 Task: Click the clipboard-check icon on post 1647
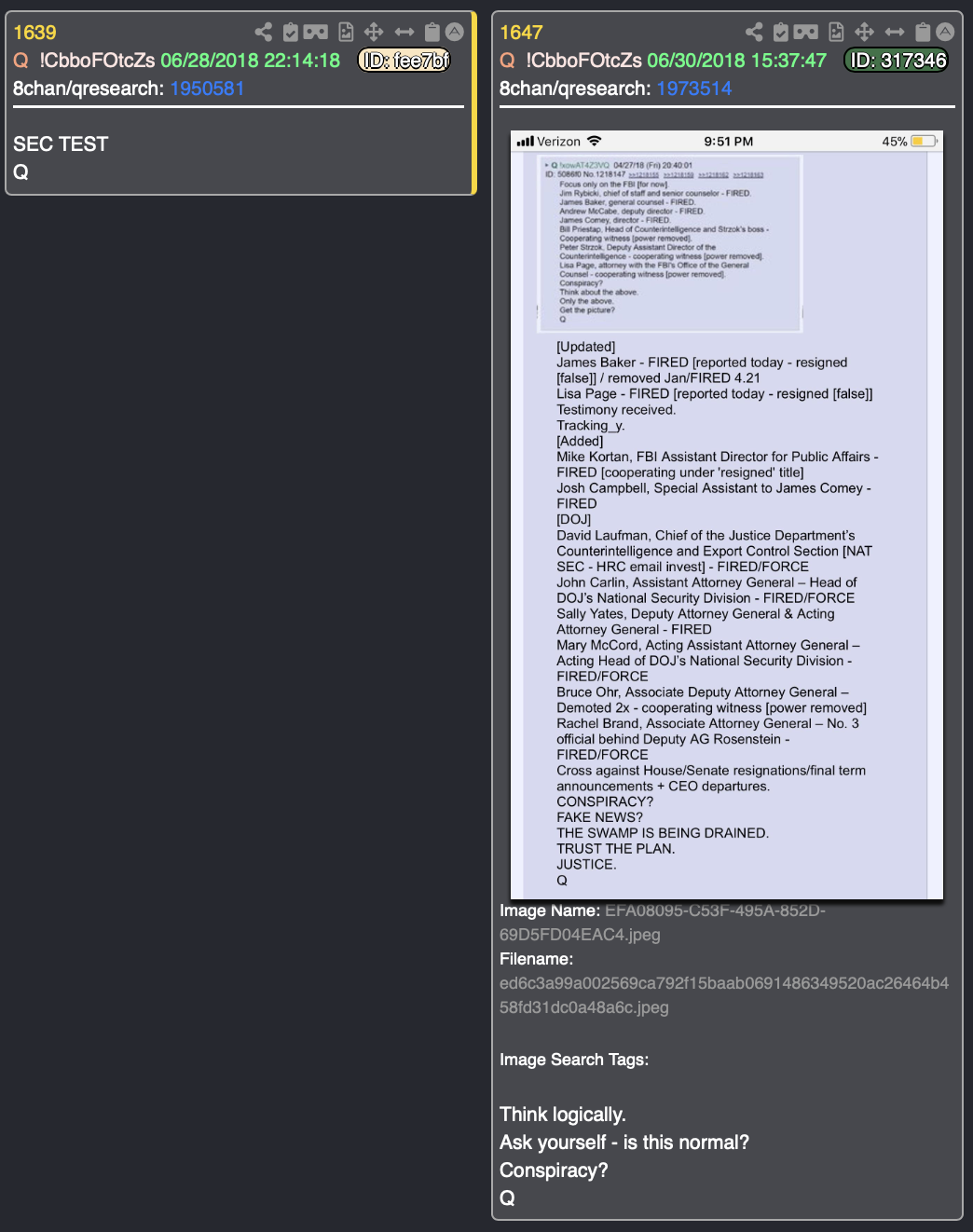coord(781,33)
